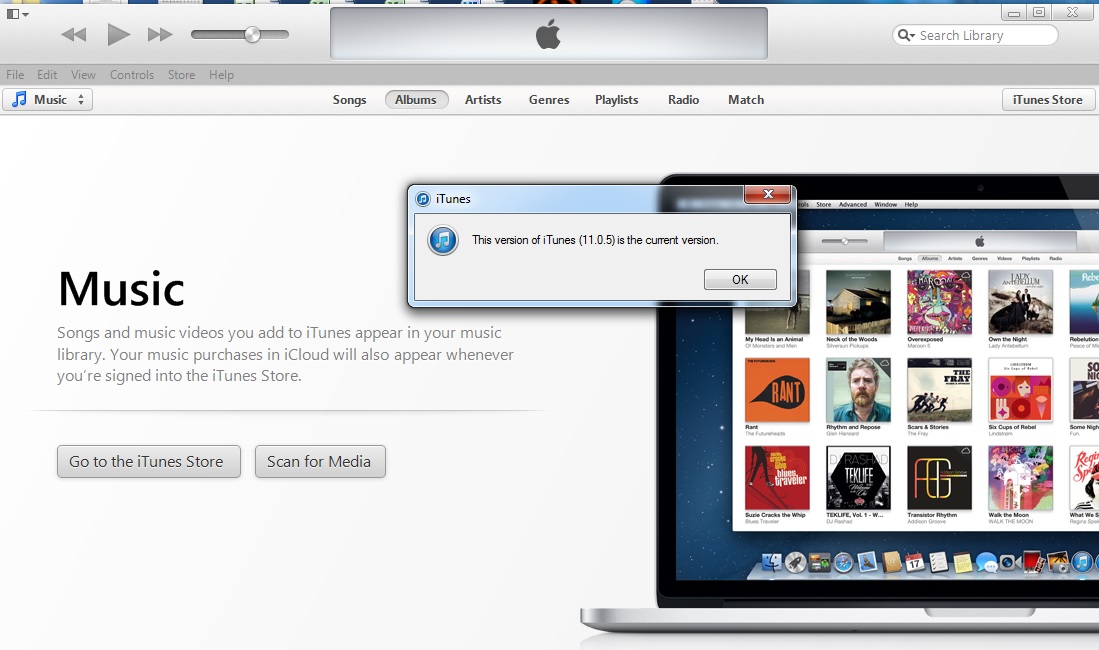
Task: Click the Scan for Media button
Action: click(x=320, y=461)
